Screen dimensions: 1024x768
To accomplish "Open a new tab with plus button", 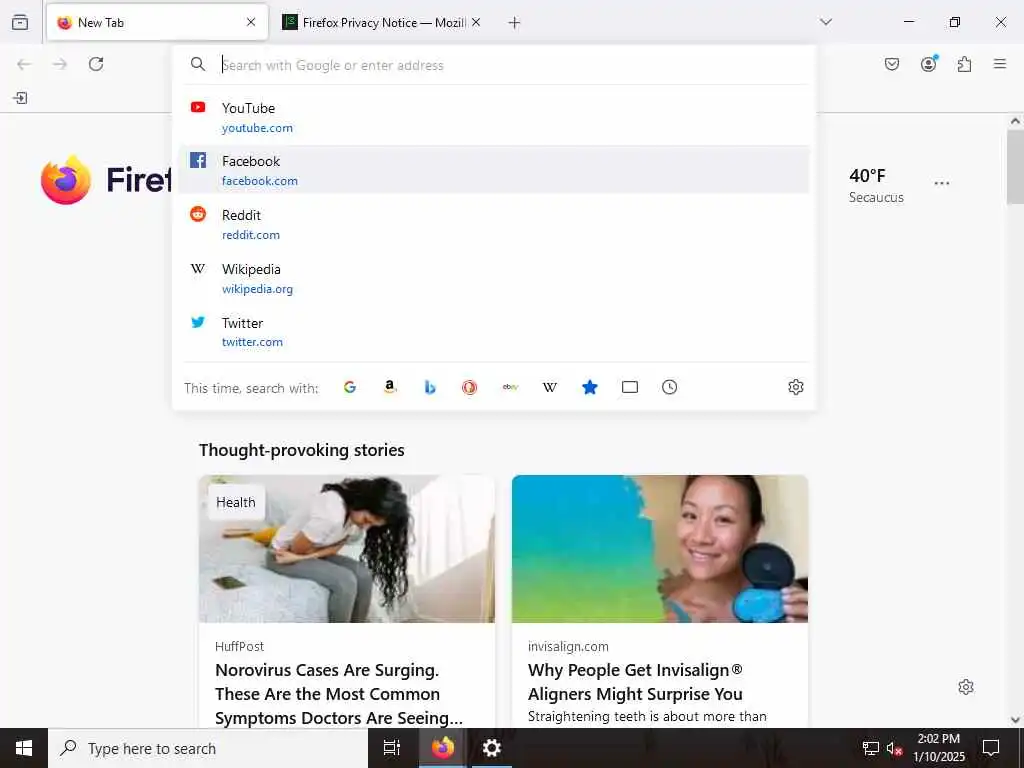I will coord(515,23).
